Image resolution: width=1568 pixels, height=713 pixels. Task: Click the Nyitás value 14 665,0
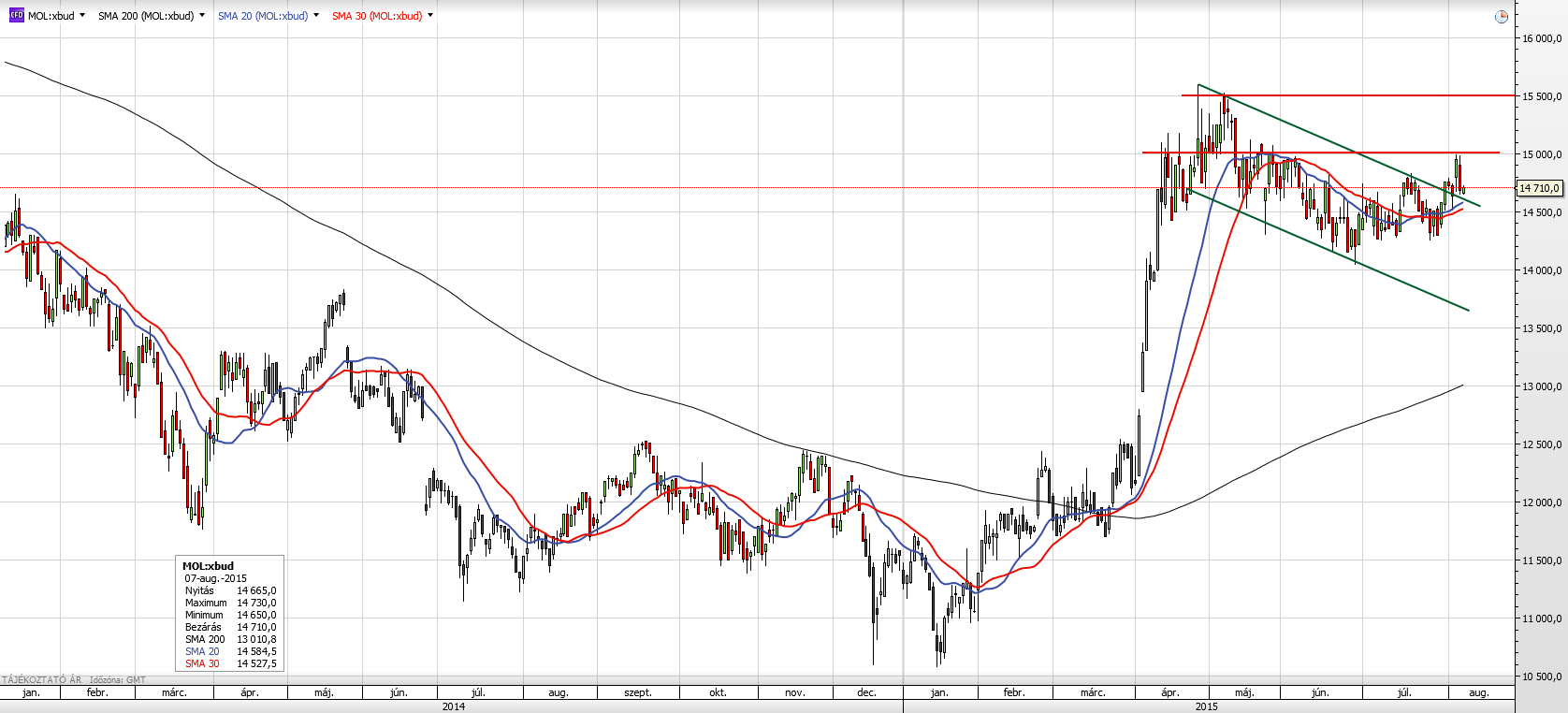[x=256, y=590]
